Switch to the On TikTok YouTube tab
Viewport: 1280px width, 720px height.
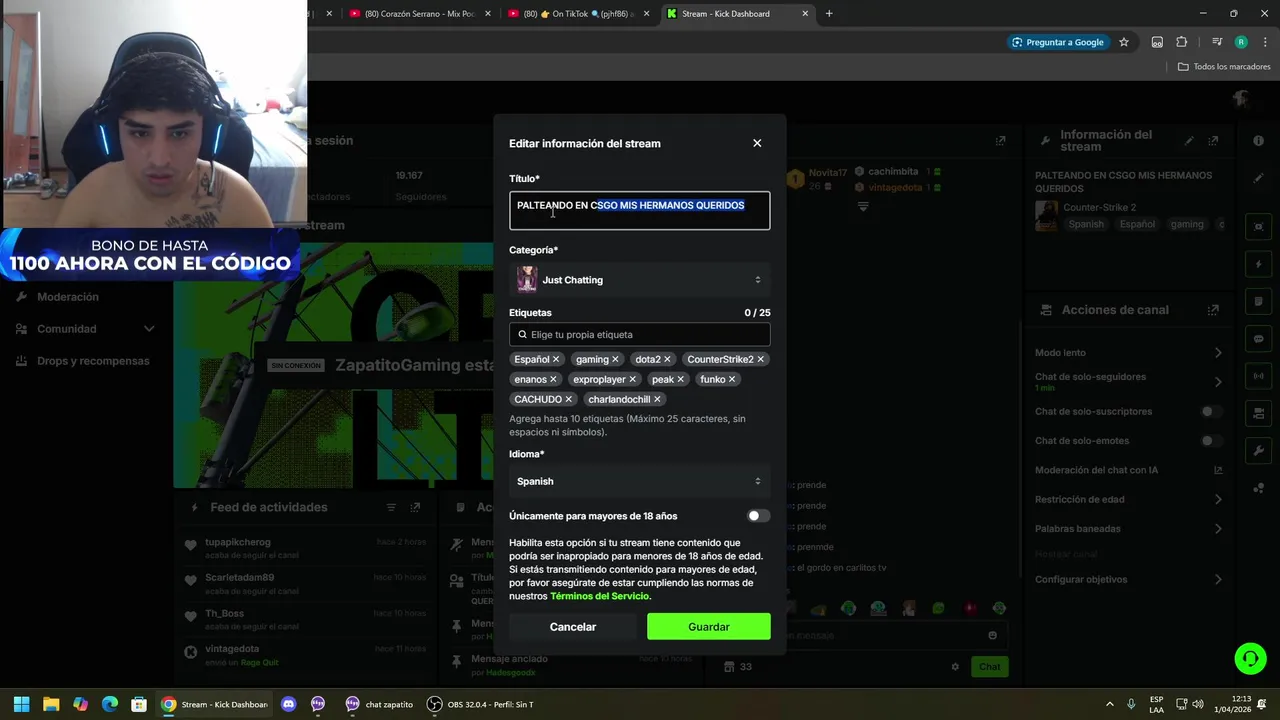(576, 14)
